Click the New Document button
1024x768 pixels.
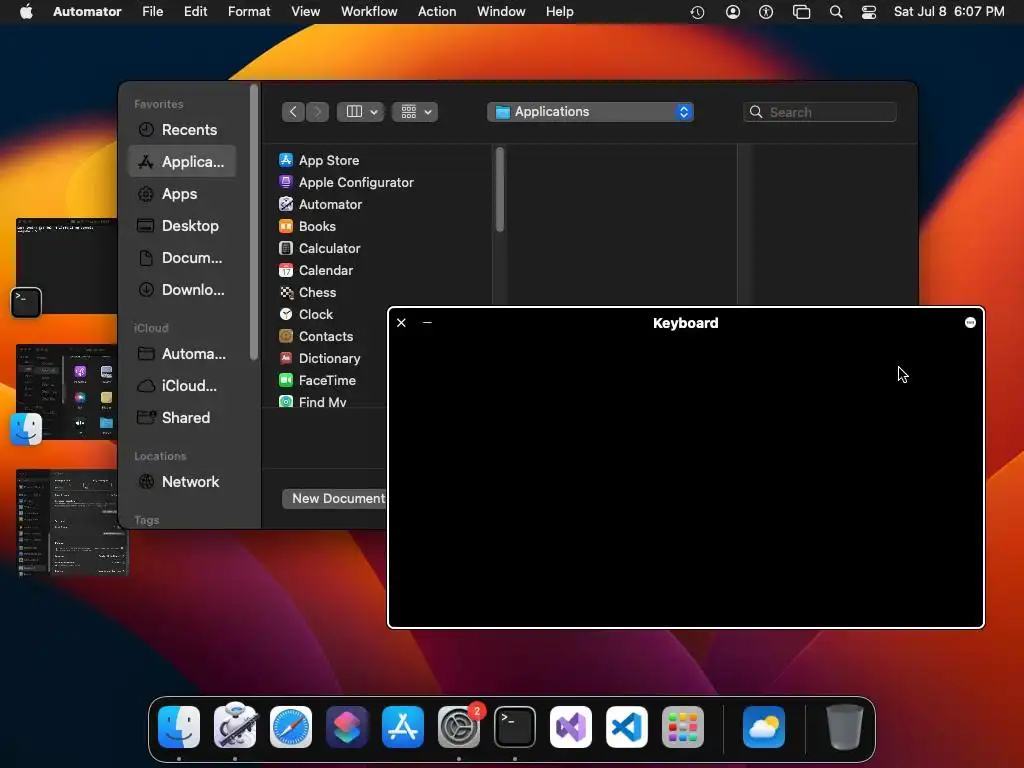(x=336, y=498)
